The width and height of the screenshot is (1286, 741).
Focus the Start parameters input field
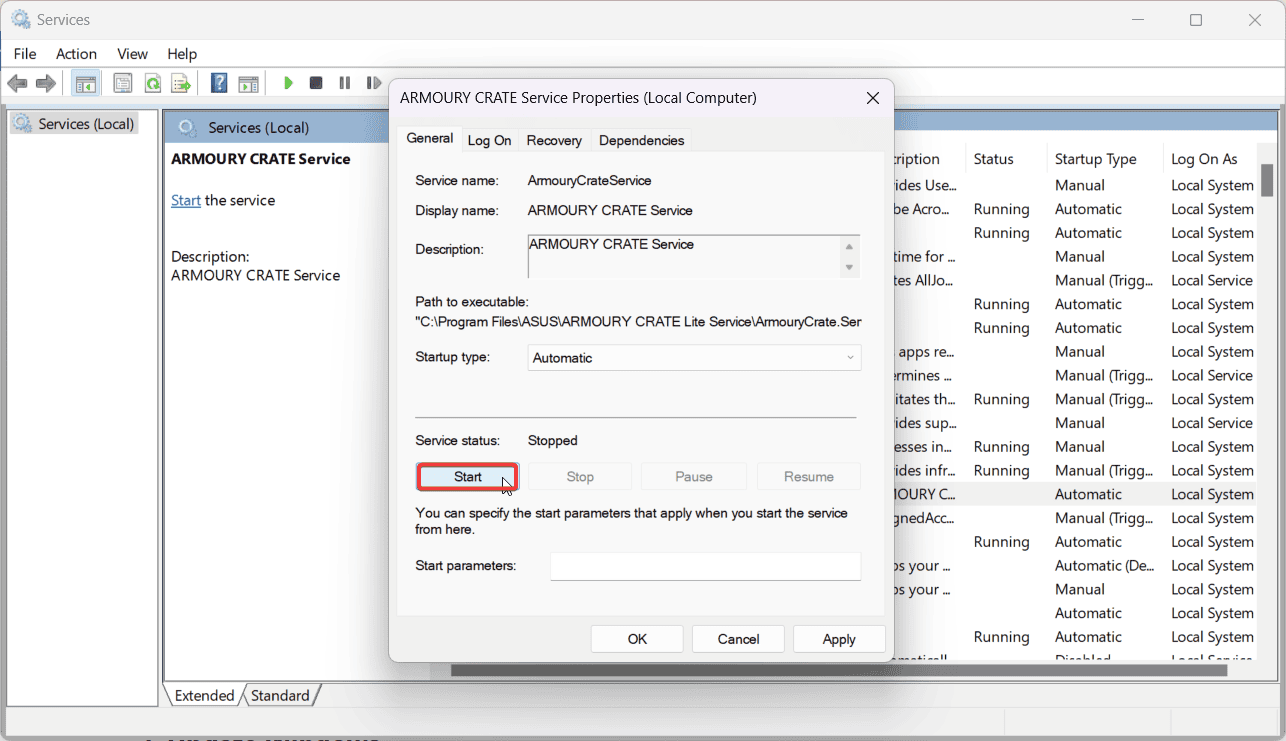(x=705, y=566)
